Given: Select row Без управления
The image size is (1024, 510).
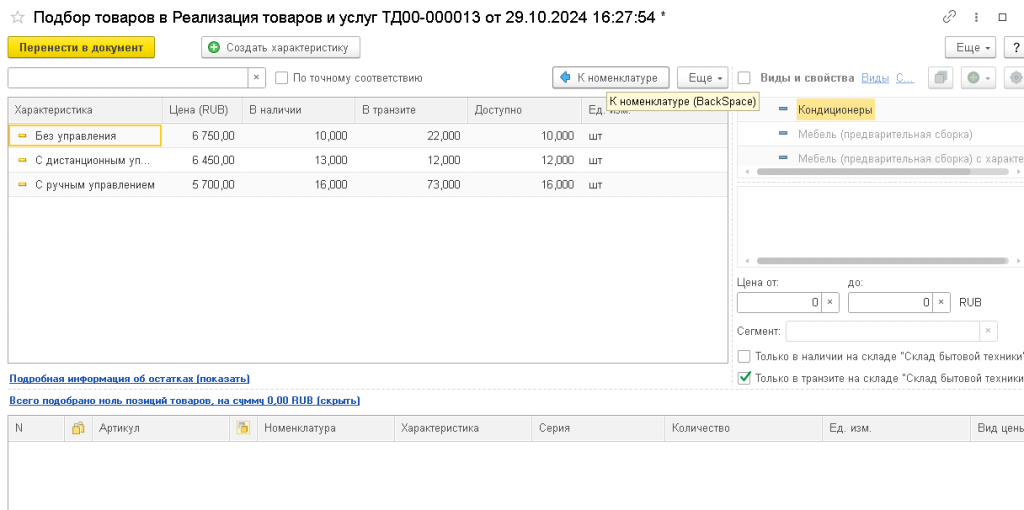Looking at the screenshot, I should coord(368,136).
